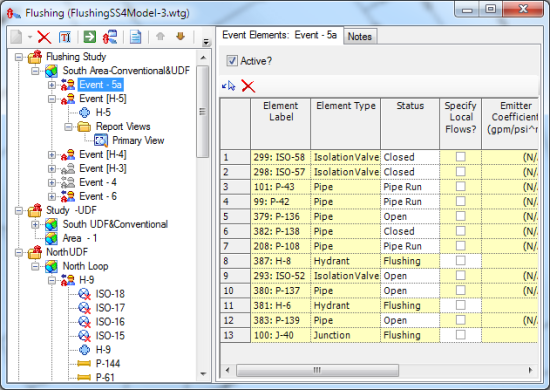Select the Event Elements: Event - 5a tab
This screenshot has height=390, width=550.
point(280,35)
